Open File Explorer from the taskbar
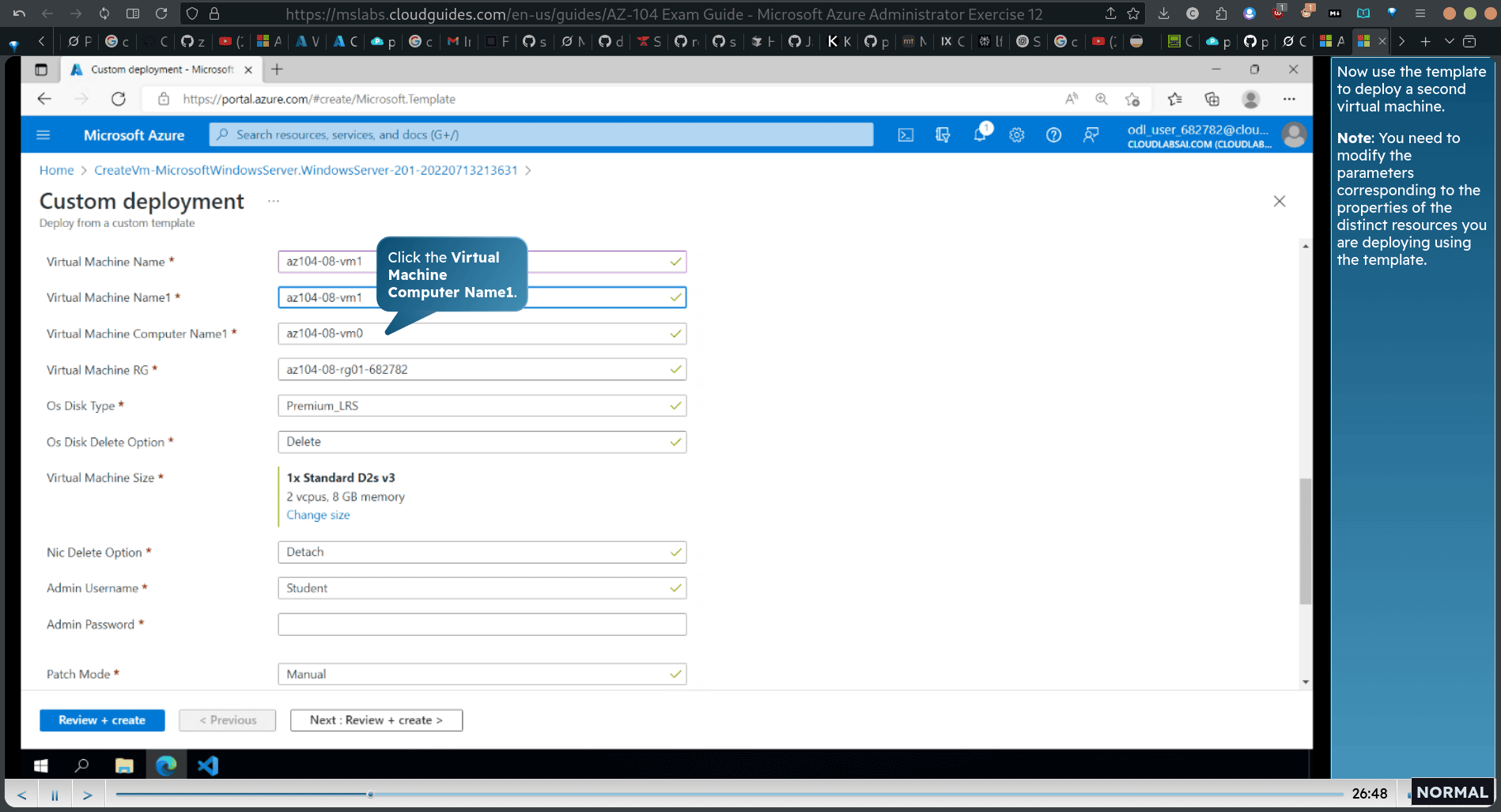This screenshot has height=812, width=1501. coord(124,765)
